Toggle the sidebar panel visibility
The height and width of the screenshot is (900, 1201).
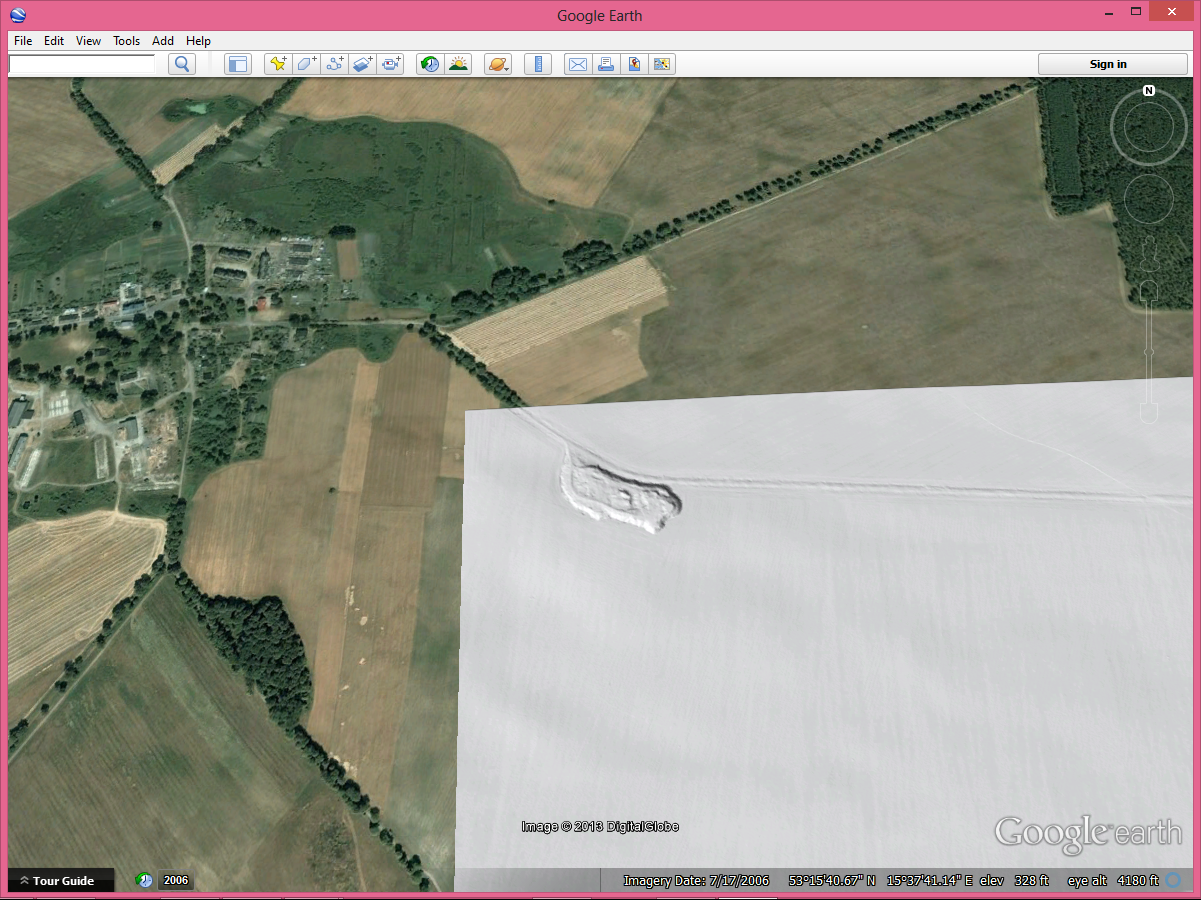click(x=237, y=64)
